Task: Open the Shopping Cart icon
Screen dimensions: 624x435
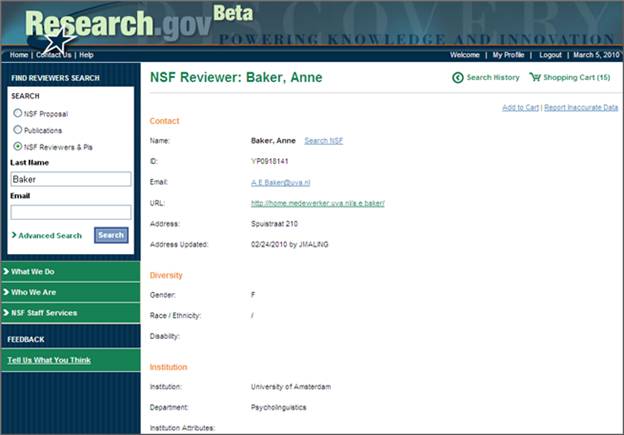Action: coord(536,77)
